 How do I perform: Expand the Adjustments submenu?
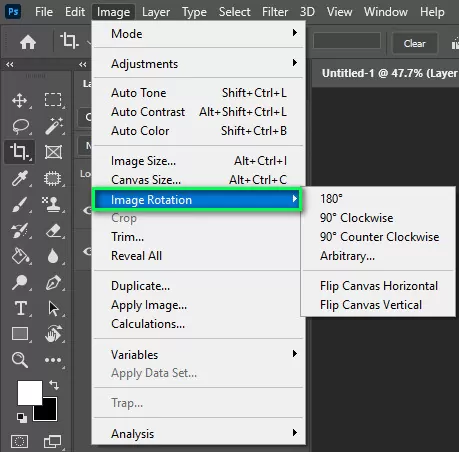[199, 64]
